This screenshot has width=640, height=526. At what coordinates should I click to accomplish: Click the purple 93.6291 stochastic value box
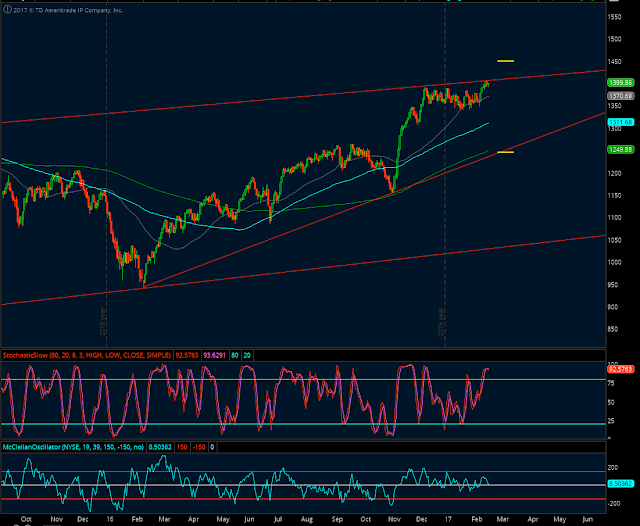214,355
